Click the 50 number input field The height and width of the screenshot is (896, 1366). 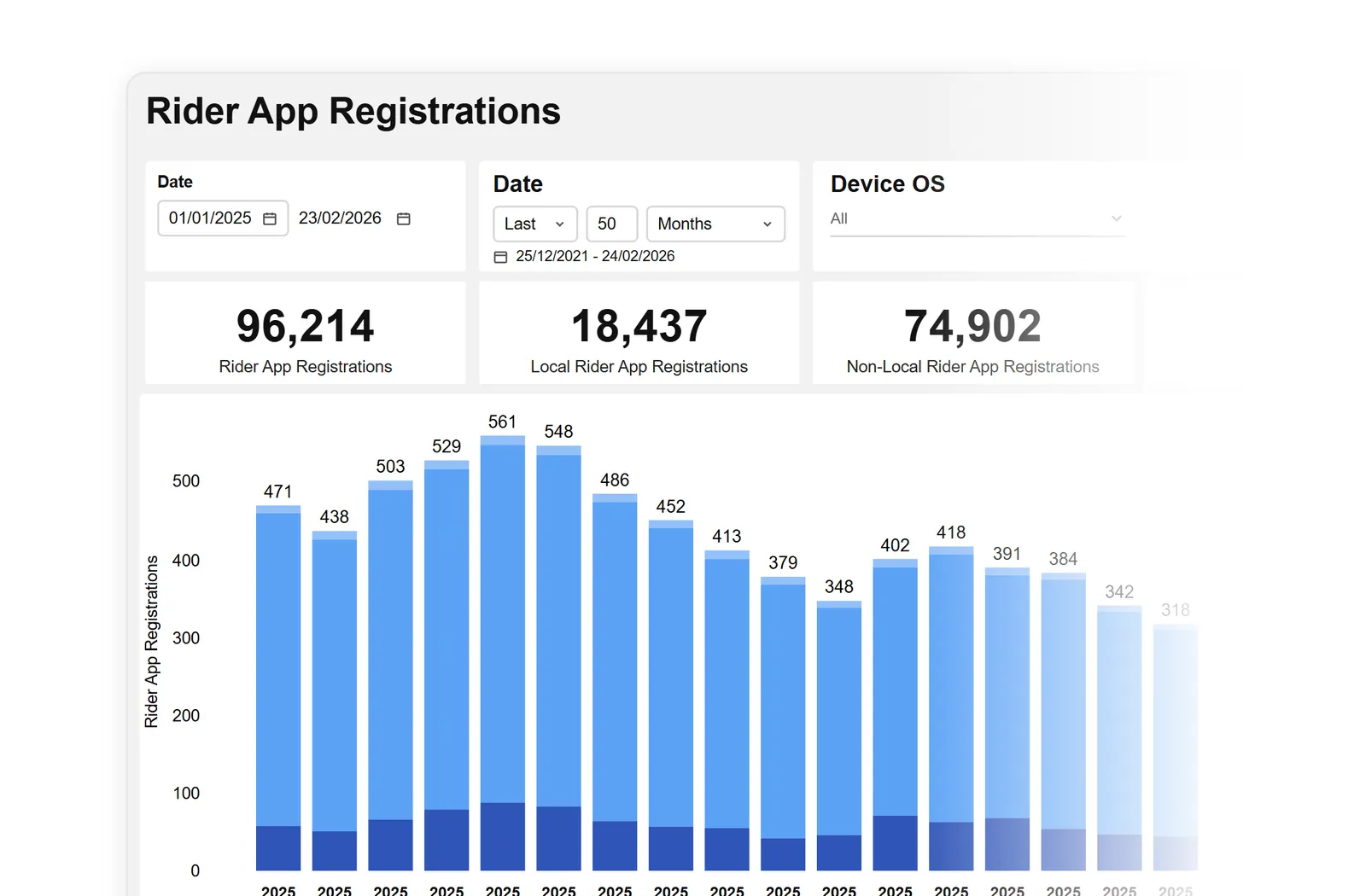pyautogui.click(x=612, y=224)
